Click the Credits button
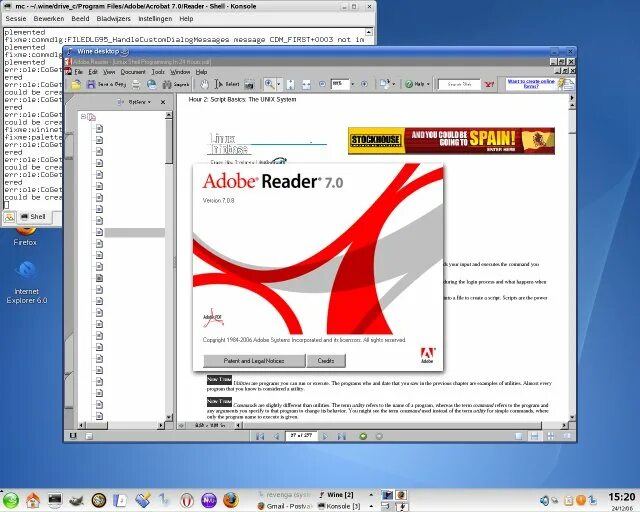This screenshot has width=640, height=512. 326,361
